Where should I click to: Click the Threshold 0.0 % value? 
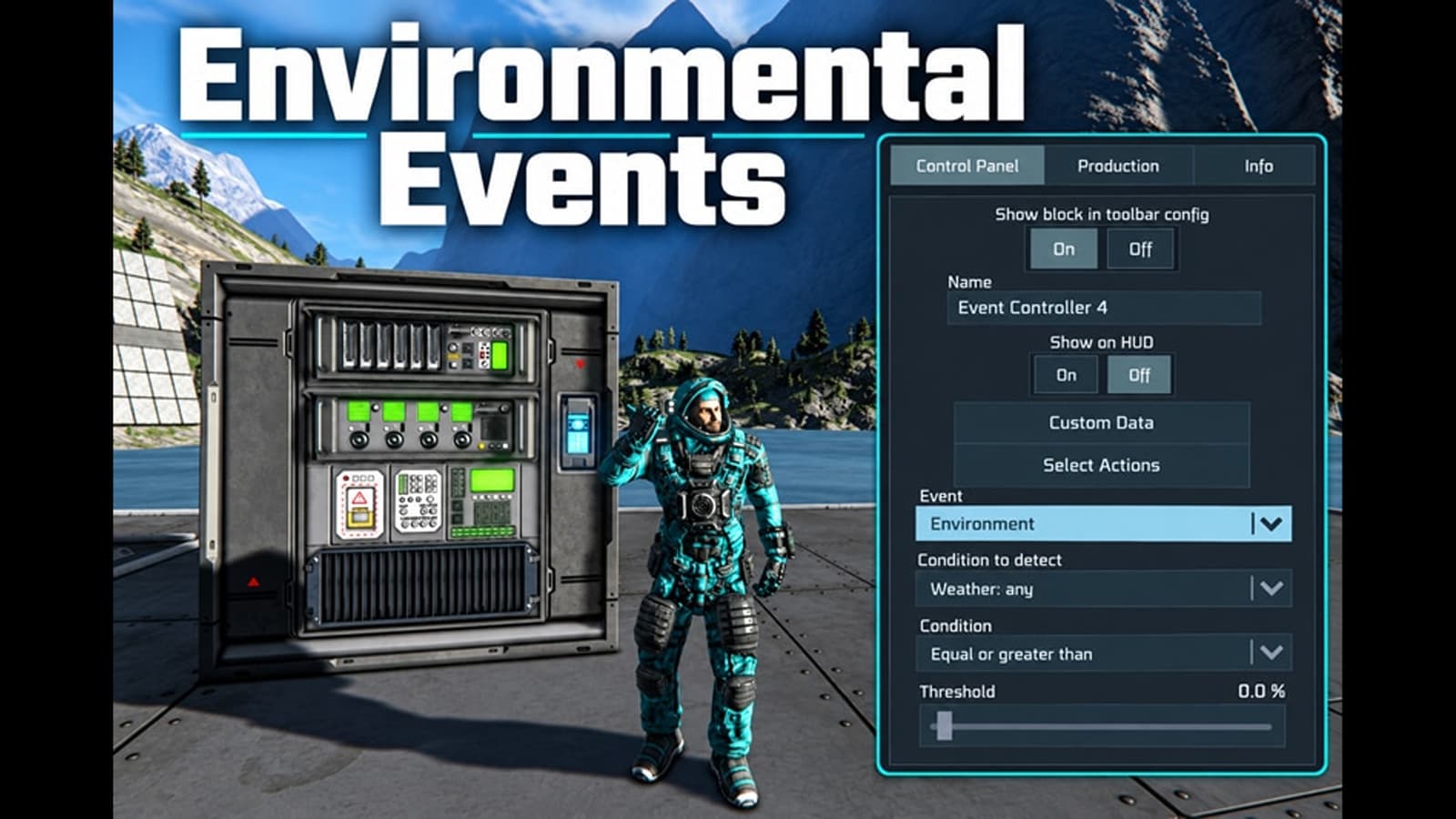pyautogui.click(x=1261, y=692)
